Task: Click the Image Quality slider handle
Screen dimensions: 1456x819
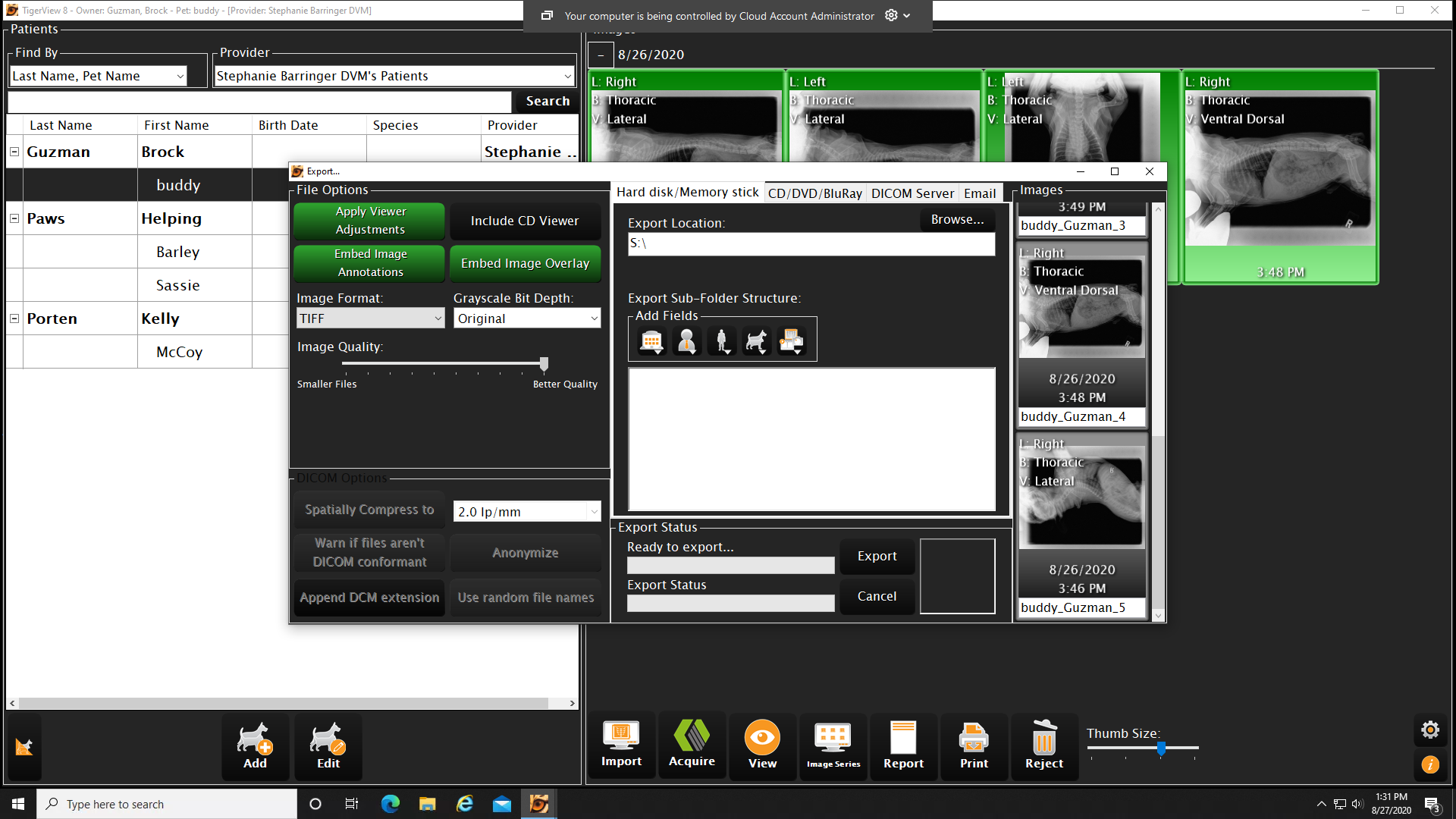Action: tap(544, 364)
